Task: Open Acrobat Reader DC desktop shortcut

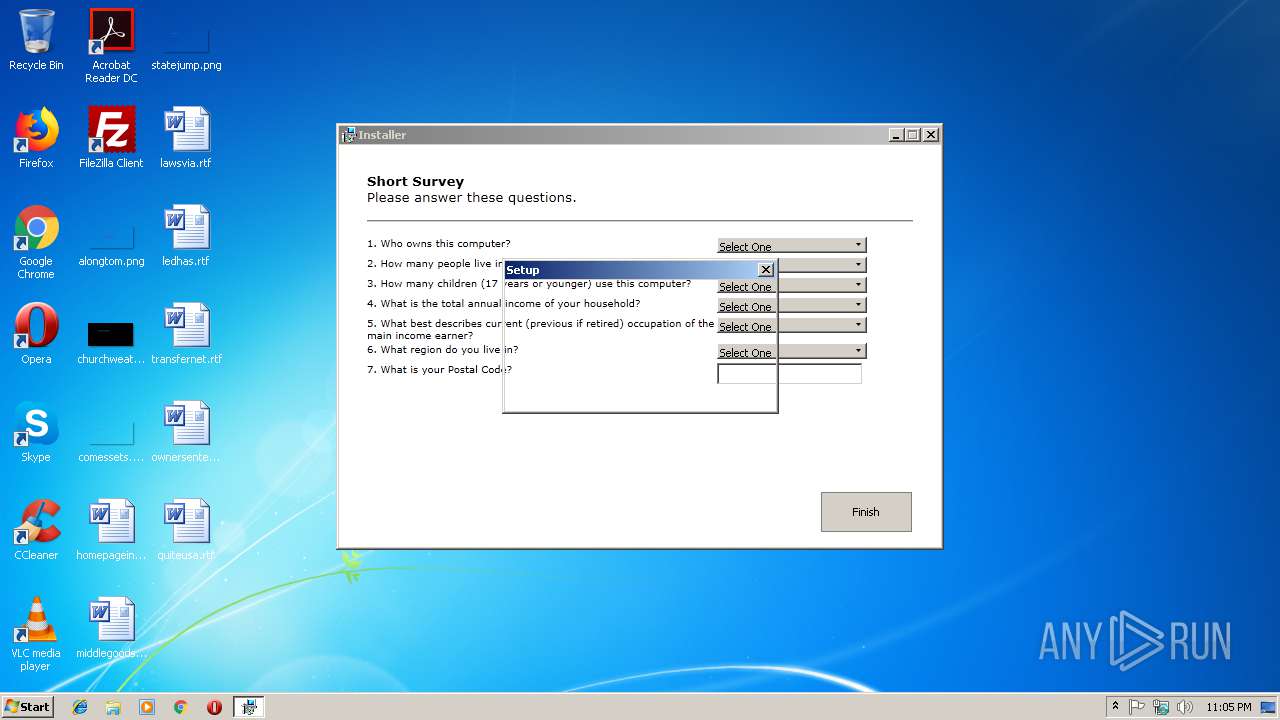Action: coord(111,47)
